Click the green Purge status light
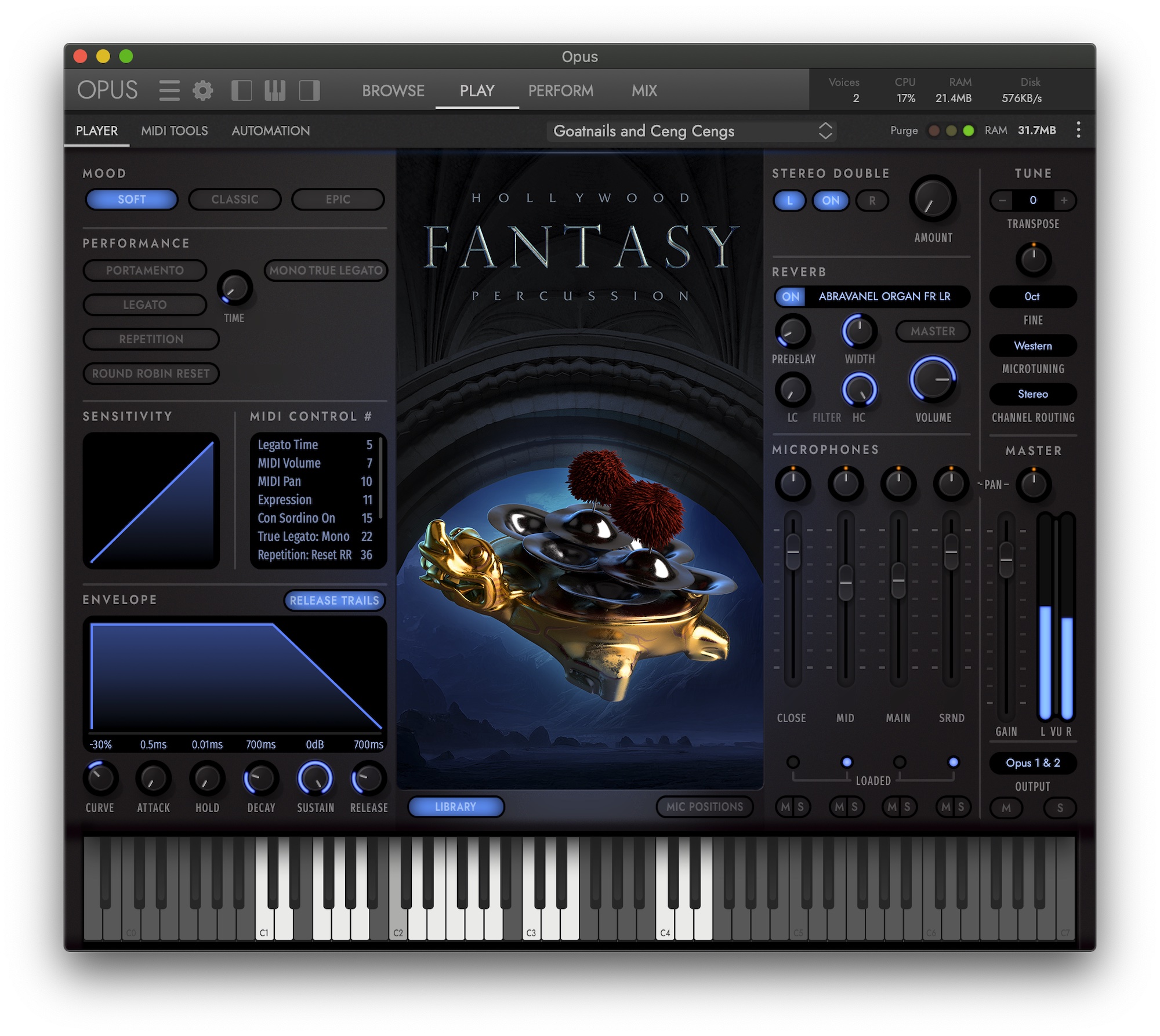1160x1036 pixels. [x=967, y=131]
